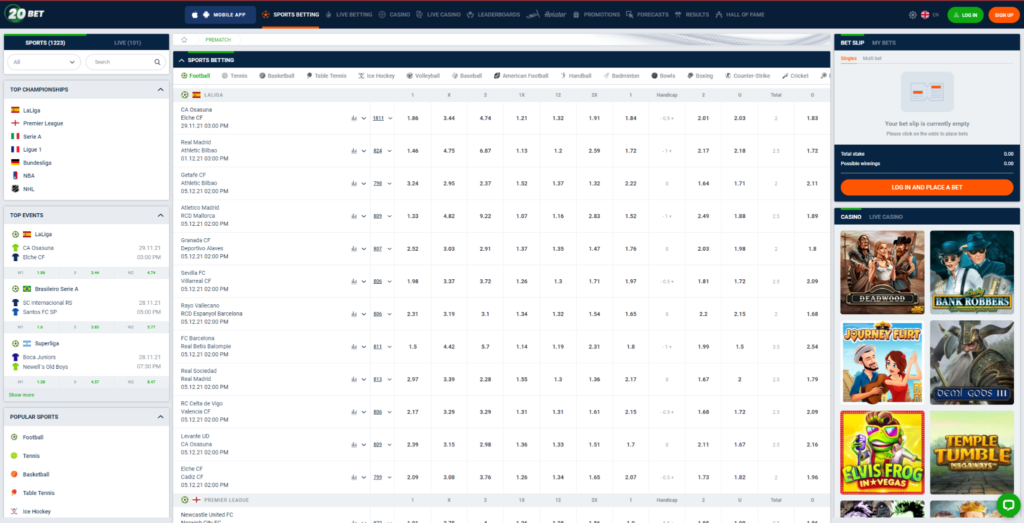Click the 20BET logo

click(24, 14)
